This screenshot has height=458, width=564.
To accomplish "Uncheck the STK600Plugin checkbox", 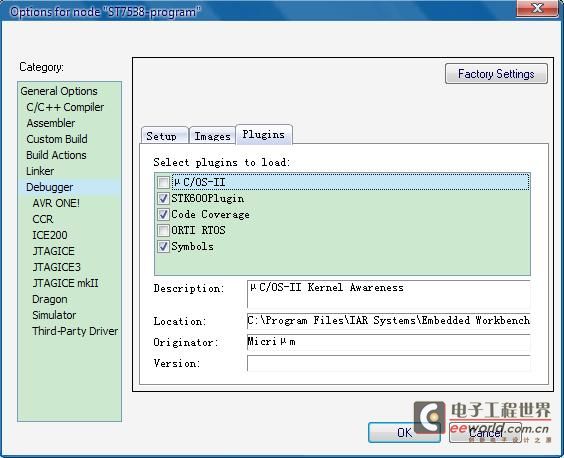I will coord(163,198).
